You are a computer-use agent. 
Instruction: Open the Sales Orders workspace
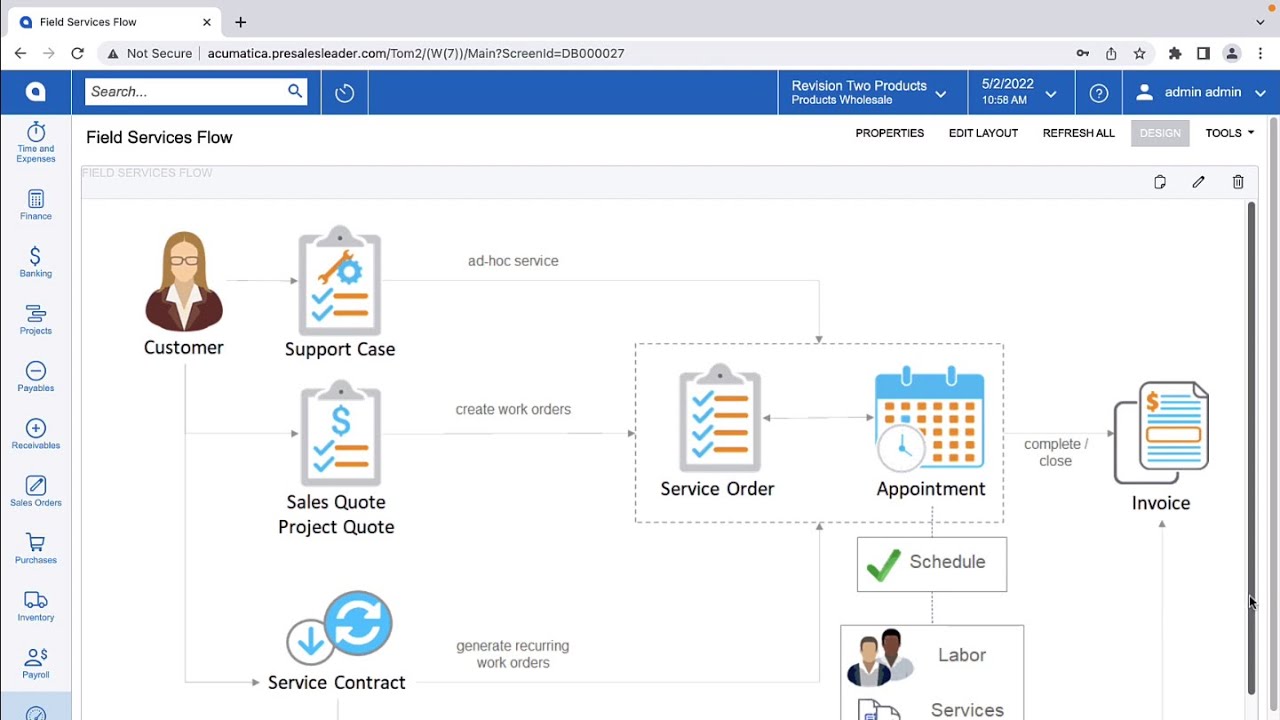pos(35,491)
